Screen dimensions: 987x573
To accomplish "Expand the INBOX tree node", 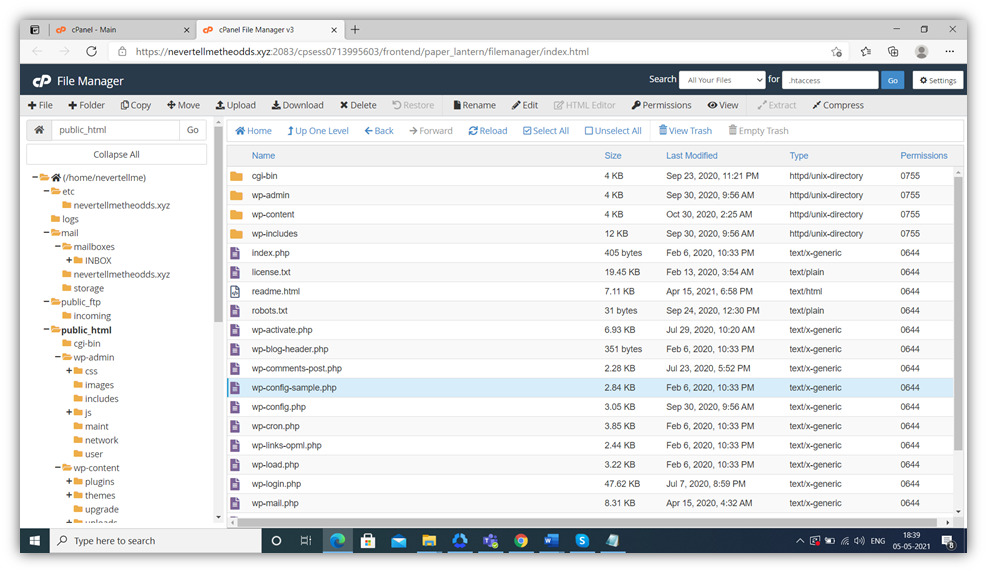I will point(69,260).
